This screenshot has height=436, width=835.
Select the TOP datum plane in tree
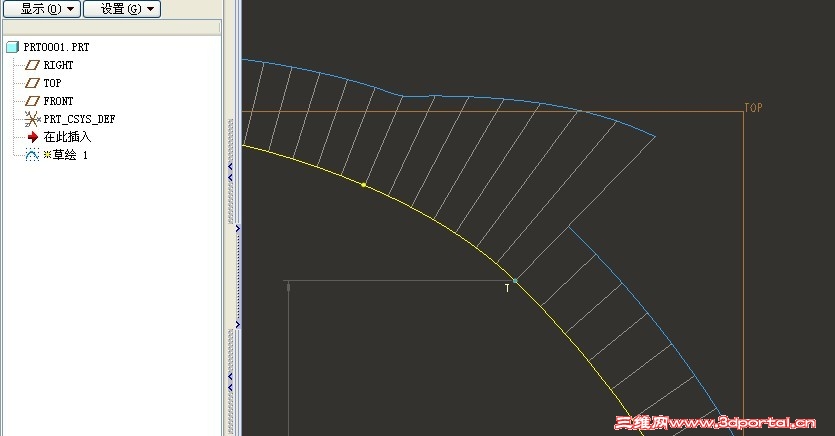click(x=52, y=83)
